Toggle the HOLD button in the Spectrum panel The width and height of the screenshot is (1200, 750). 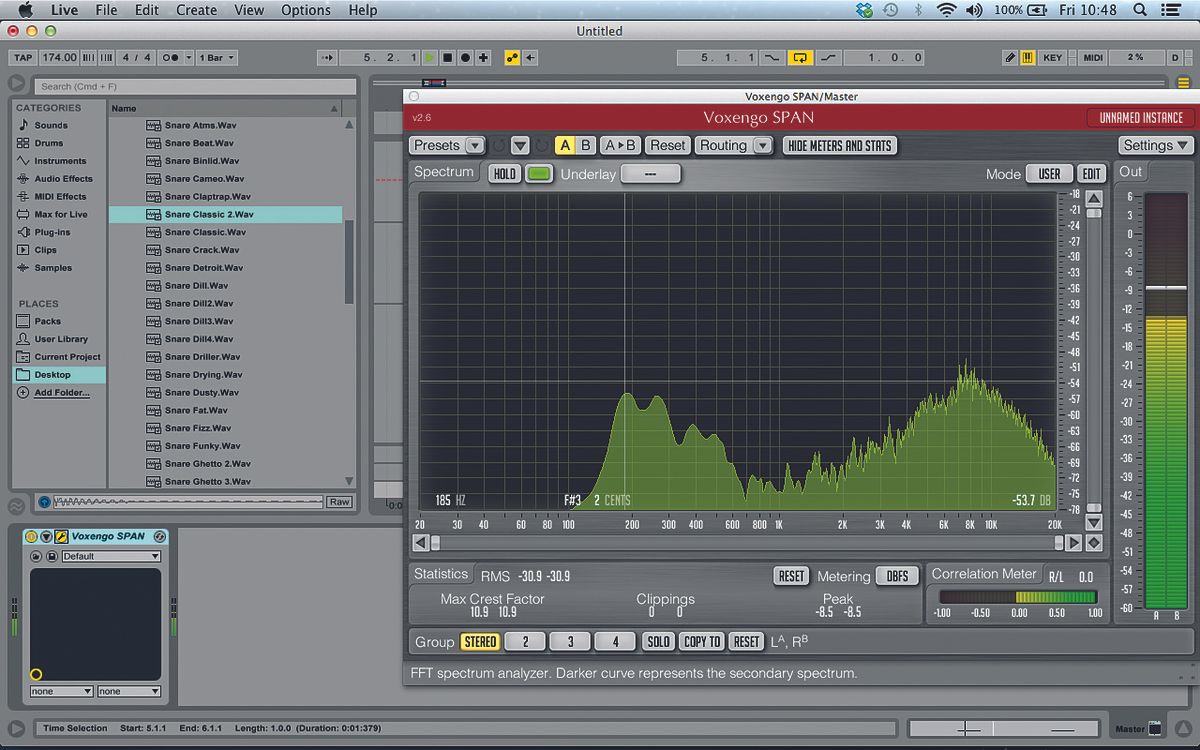pyautogui.click(x=504, y=173)
